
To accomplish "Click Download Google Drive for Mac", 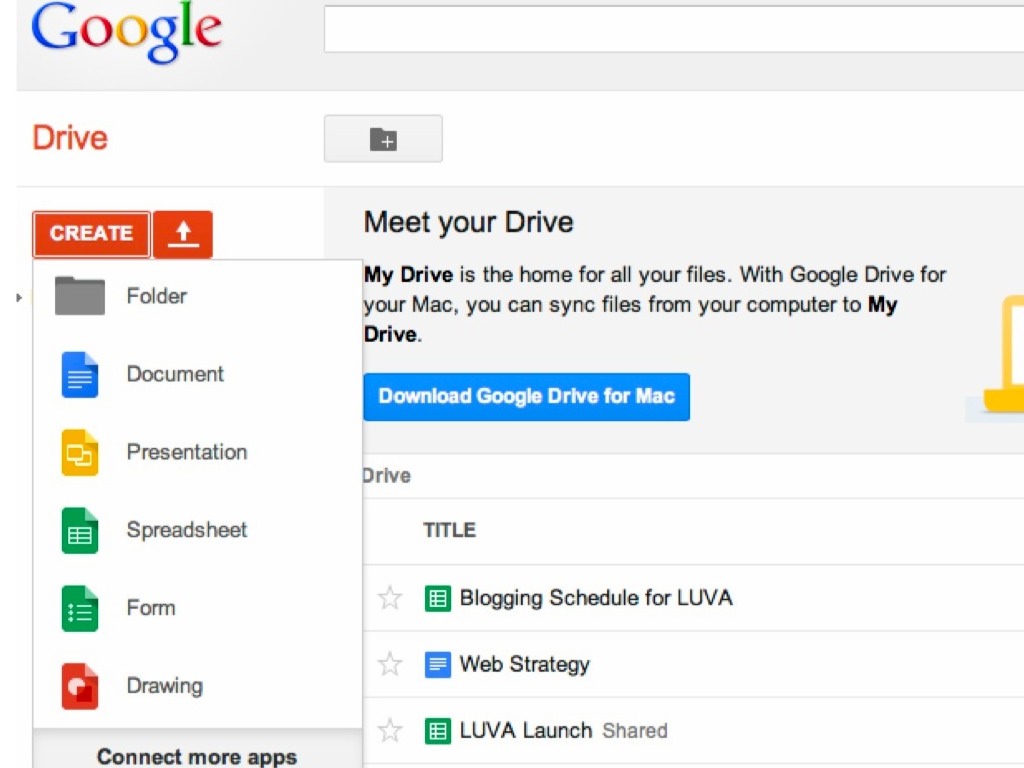I will coord(527,396).
